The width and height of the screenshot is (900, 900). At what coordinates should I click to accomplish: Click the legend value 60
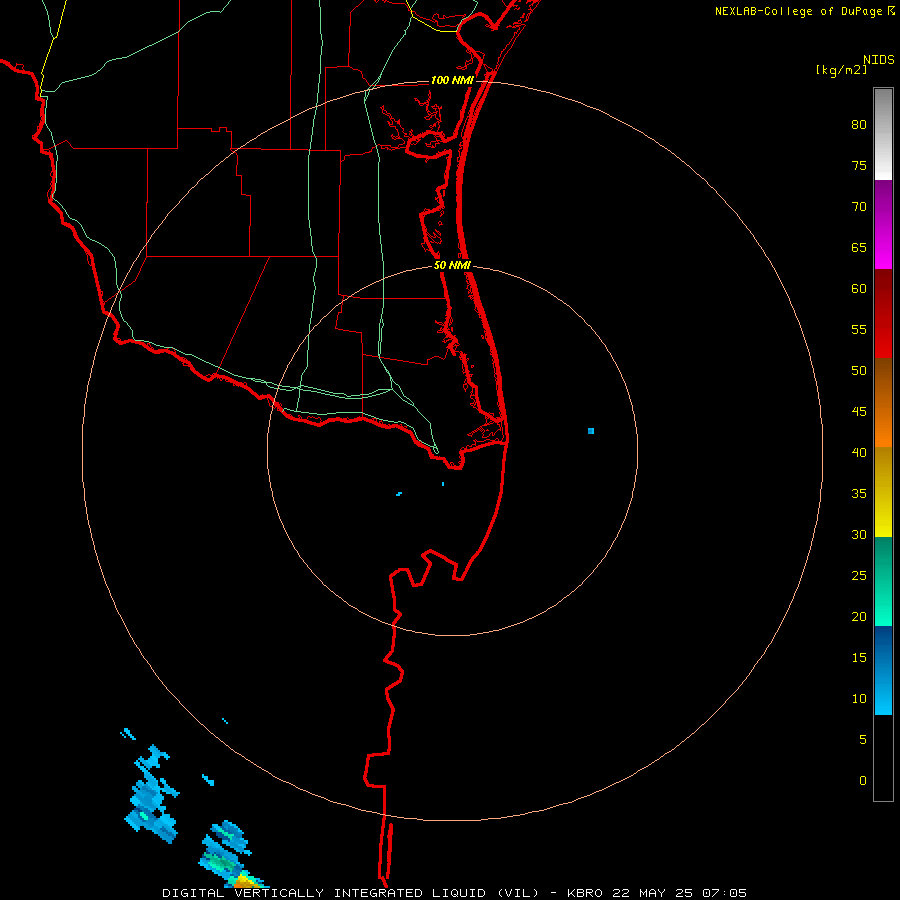click(x=859, y=289)
